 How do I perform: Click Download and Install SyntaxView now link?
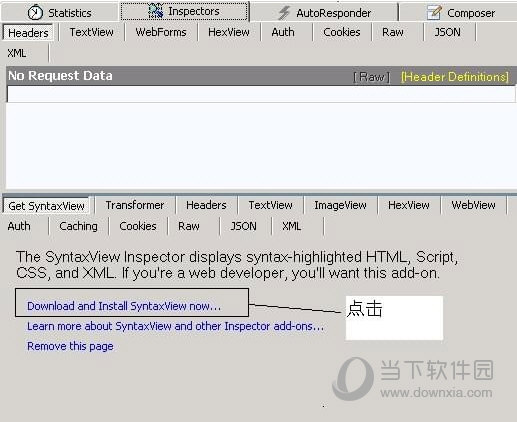click(124, 306)
